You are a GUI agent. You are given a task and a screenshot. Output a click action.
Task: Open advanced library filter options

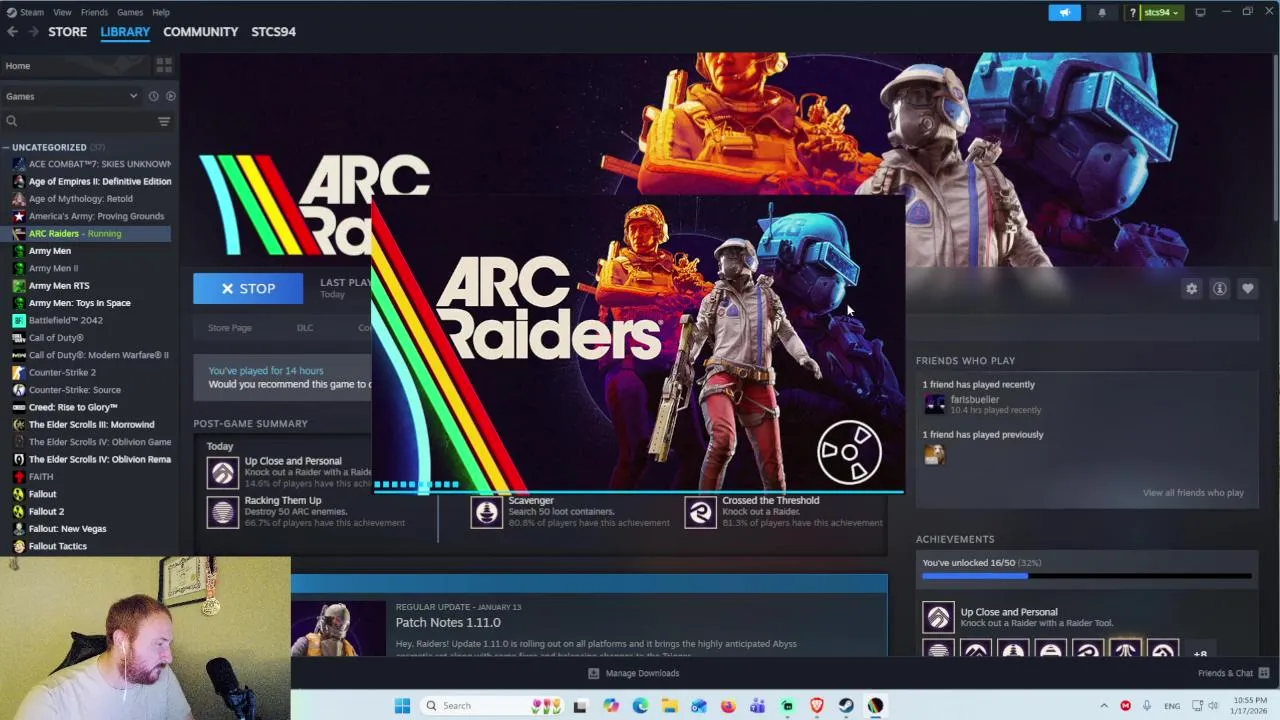(164, 121)
